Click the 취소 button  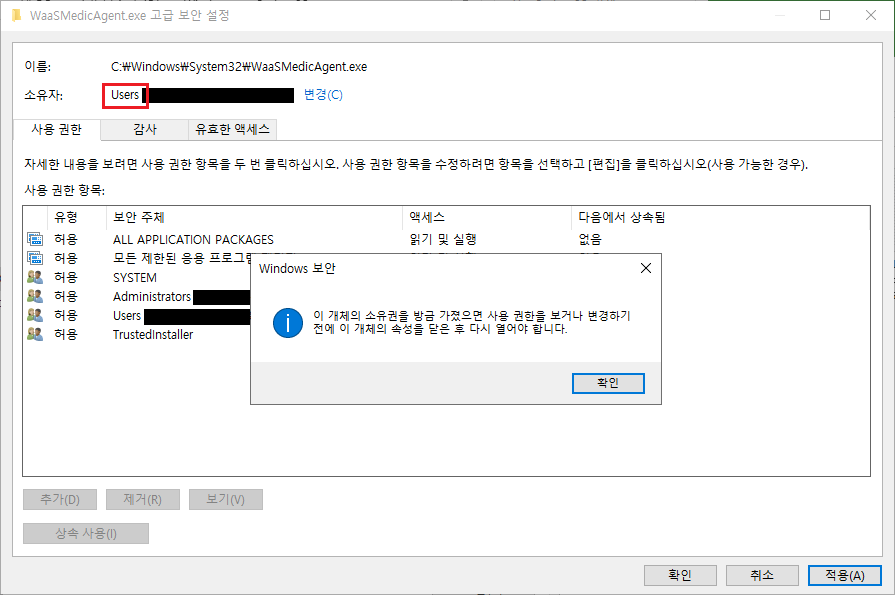pos(762,576)
